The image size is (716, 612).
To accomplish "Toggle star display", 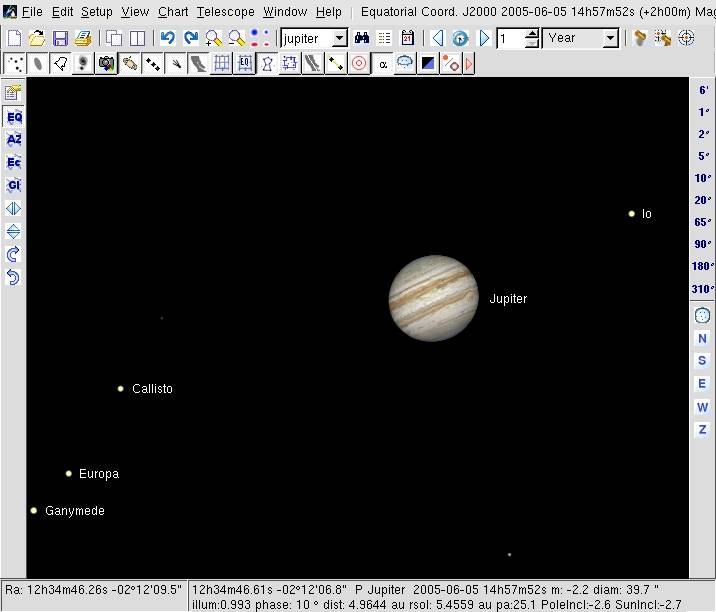I will click(x=14, y=64).
